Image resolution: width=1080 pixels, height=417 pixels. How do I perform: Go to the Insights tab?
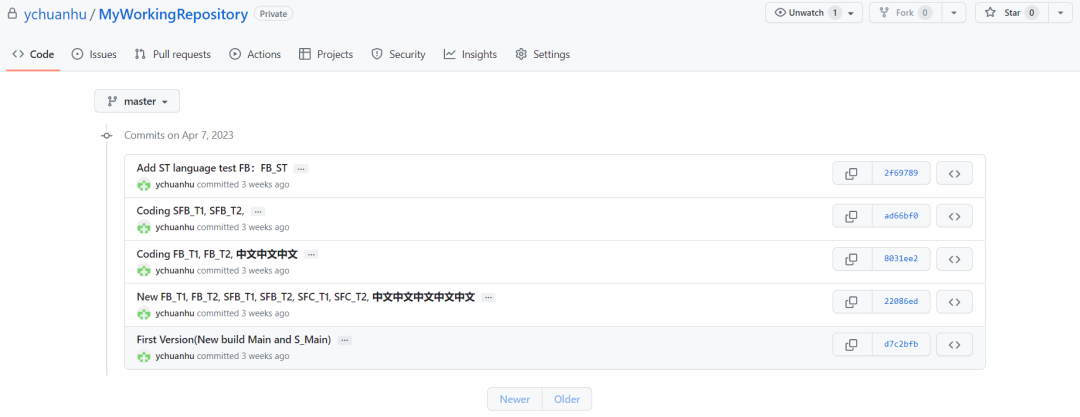point(470,54)
